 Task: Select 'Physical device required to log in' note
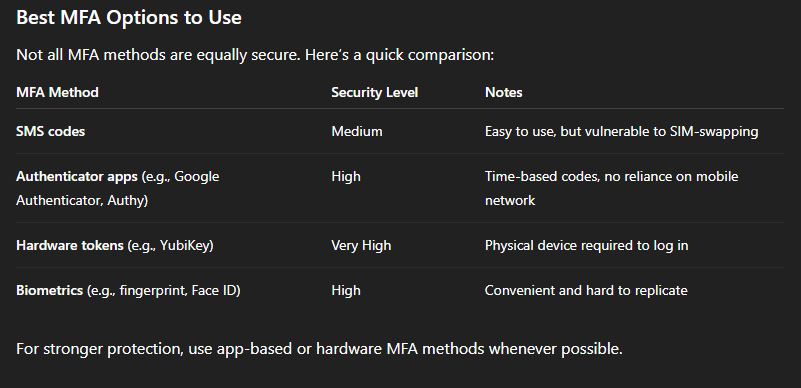(586, 246)
